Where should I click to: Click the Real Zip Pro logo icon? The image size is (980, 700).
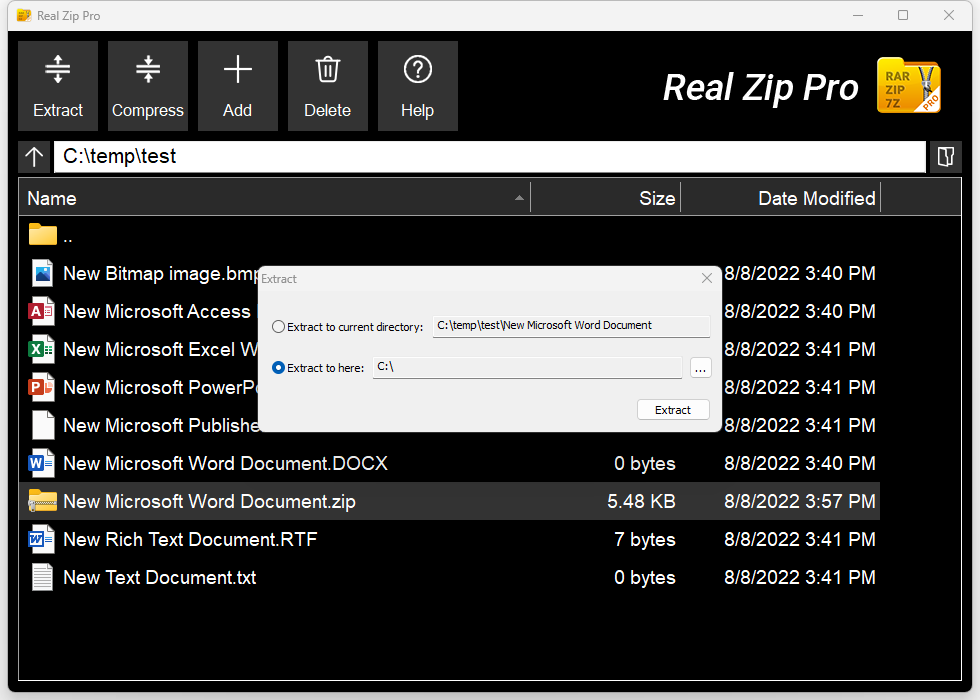(x=909, y=86)
